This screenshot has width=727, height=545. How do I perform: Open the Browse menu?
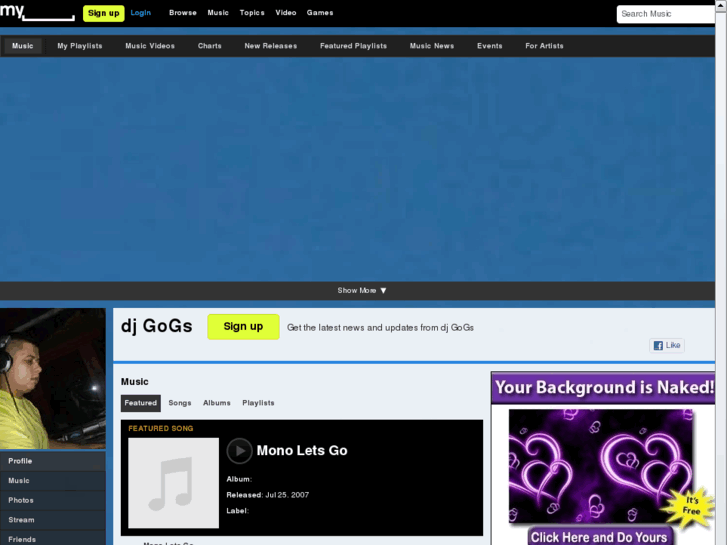183,13
